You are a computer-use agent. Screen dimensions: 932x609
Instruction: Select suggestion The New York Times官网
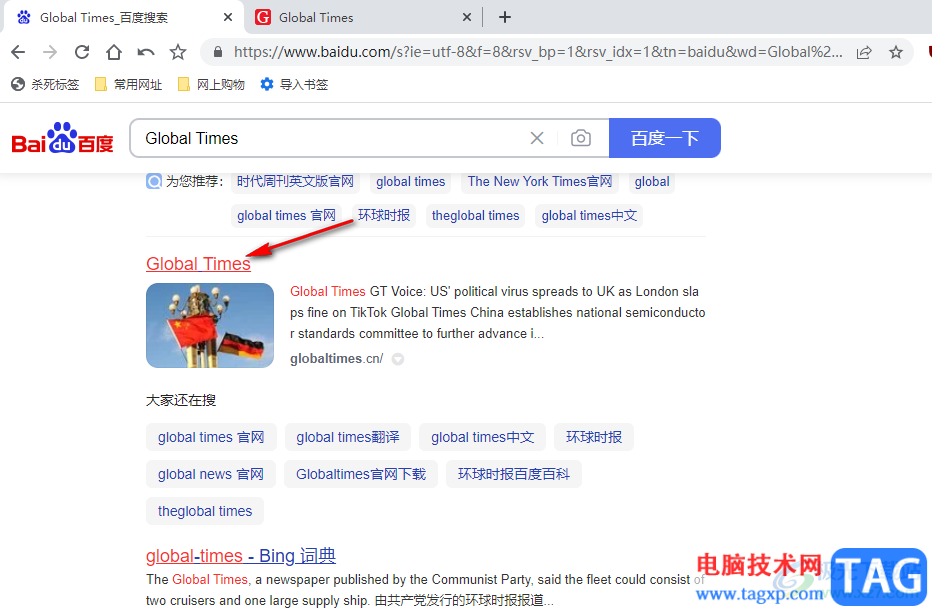pos(540,182)
